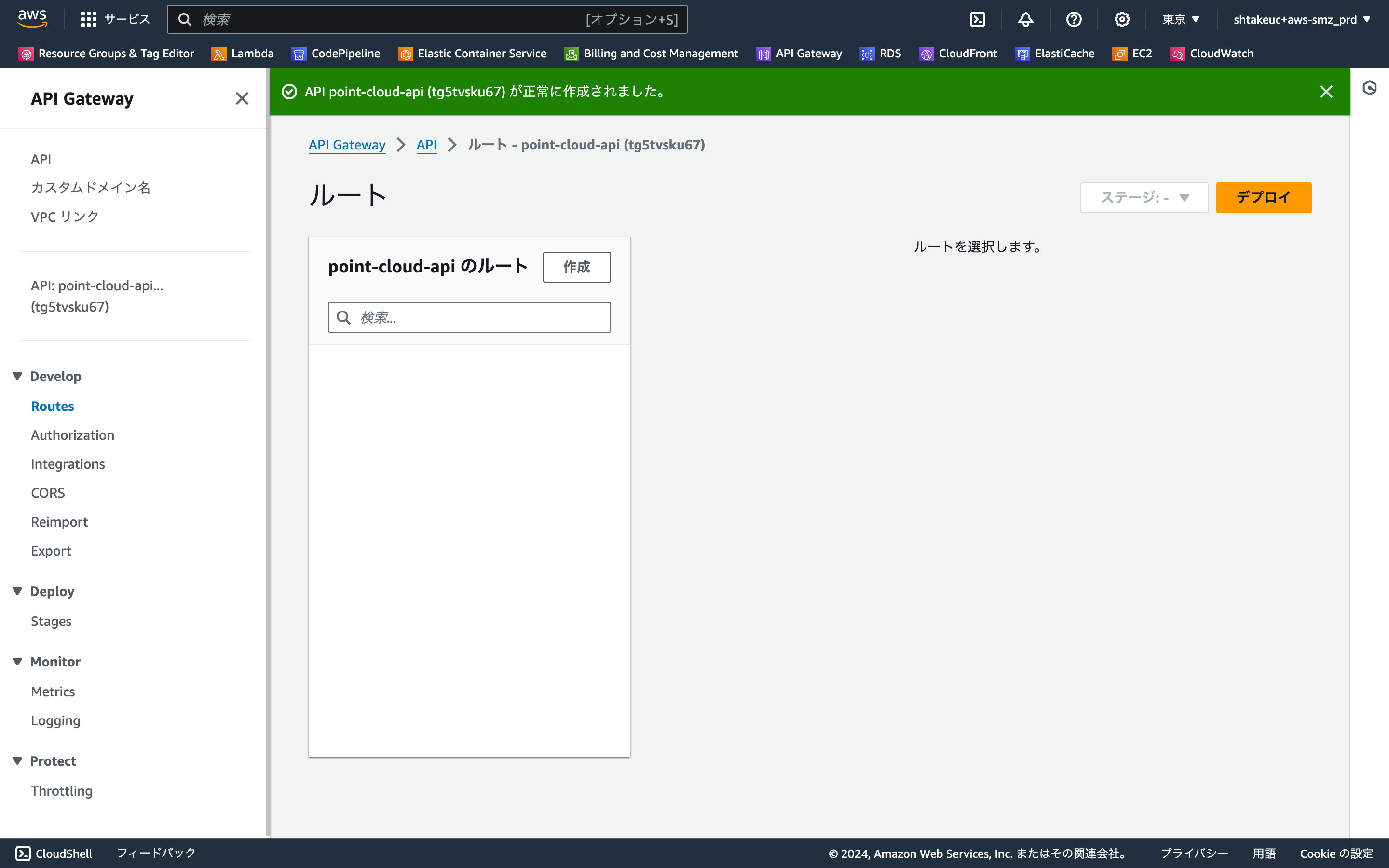Image resolution: width=1389 pixels, height=868 pixels.
Task: Select API: point-cloud-api (tg5tvsku67) sidebar entry
Action: (x=97, y=296)
